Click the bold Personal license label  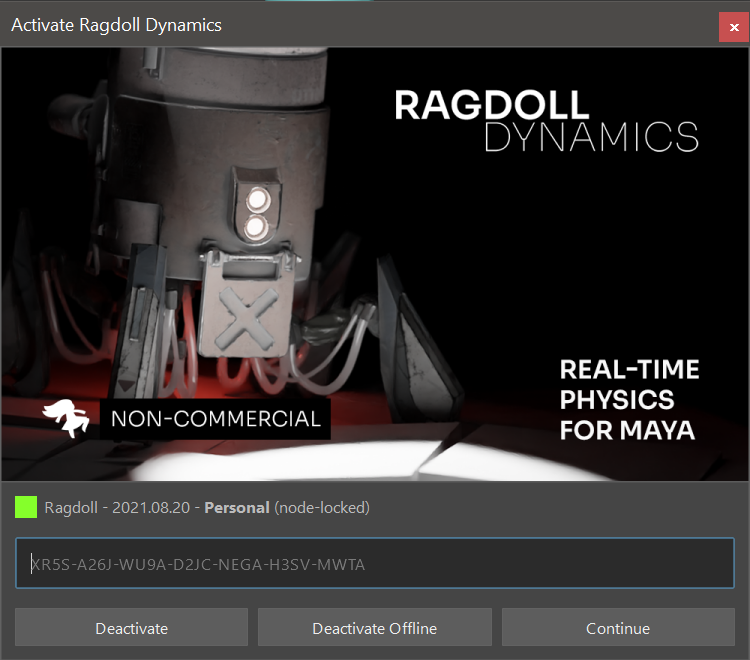[x=236, y=507]
